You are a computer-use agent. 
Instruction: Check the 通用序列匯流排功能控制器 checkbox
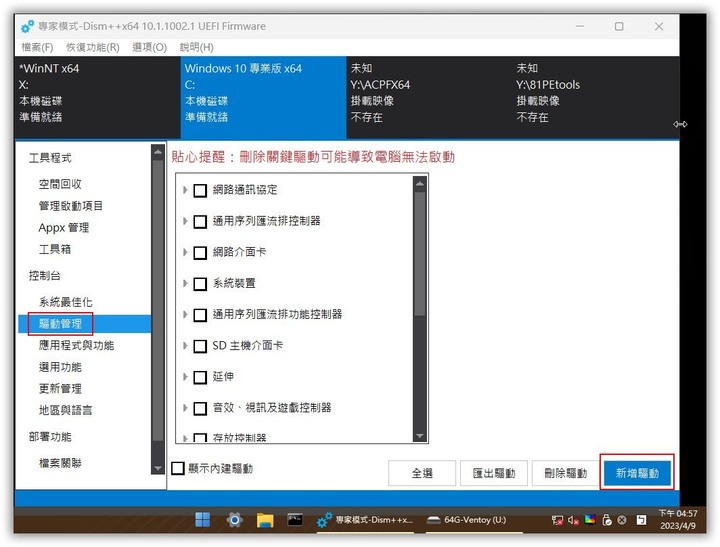point(200,315)
